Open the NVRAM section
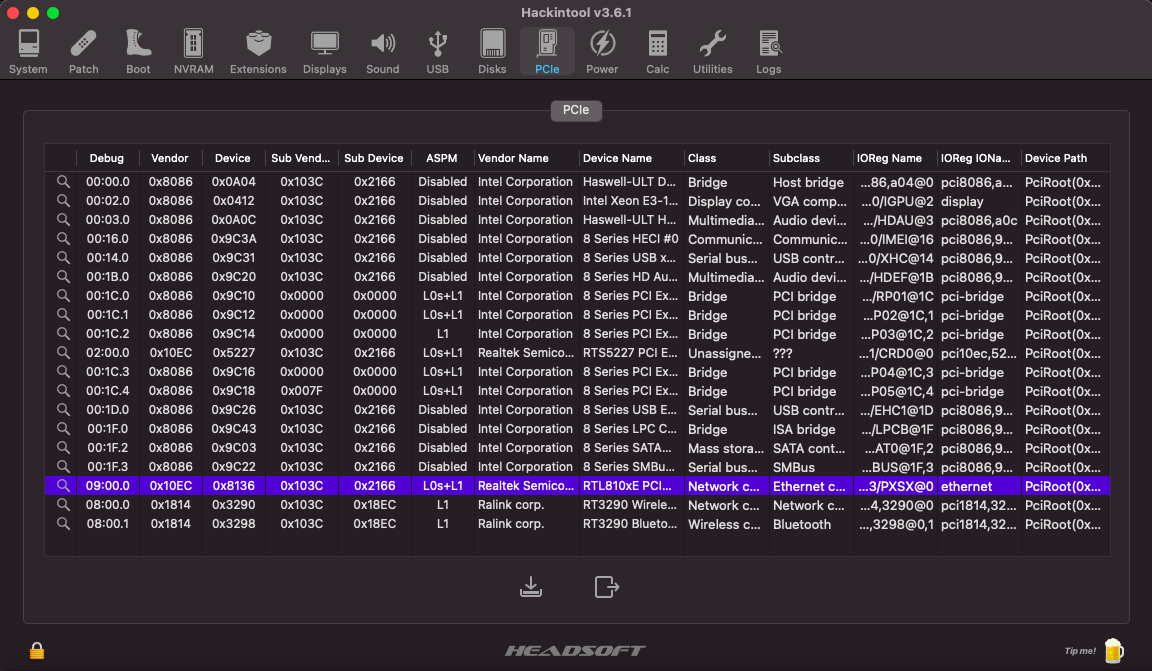 coord(193,52)
